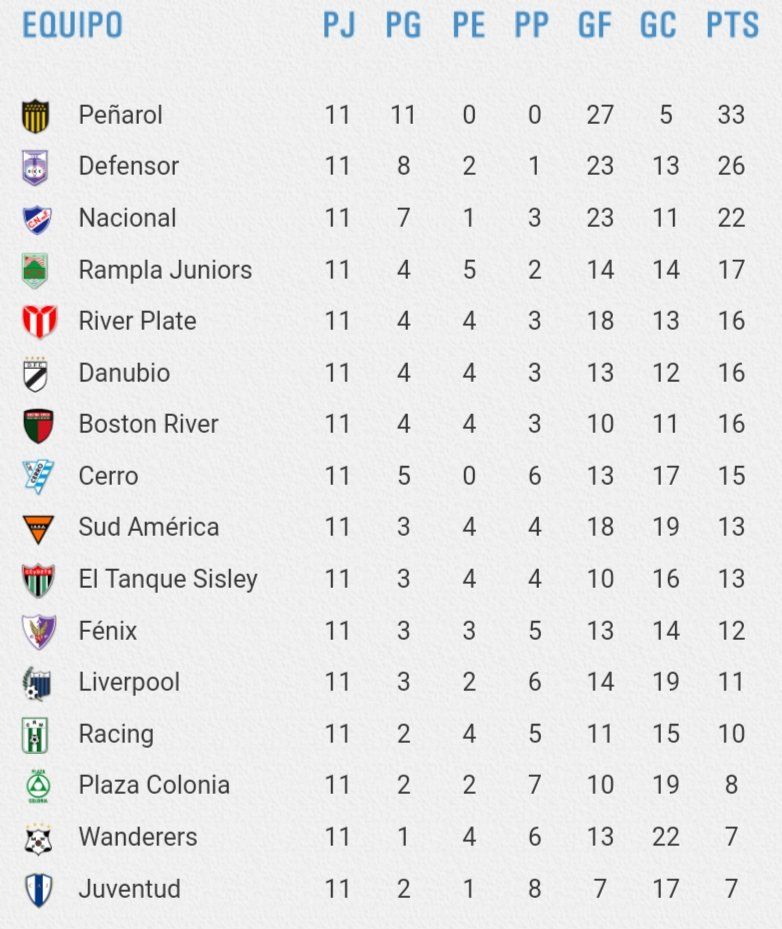
Task: Click the Peñarol club crest icon
Action: [x=36, y=116]
